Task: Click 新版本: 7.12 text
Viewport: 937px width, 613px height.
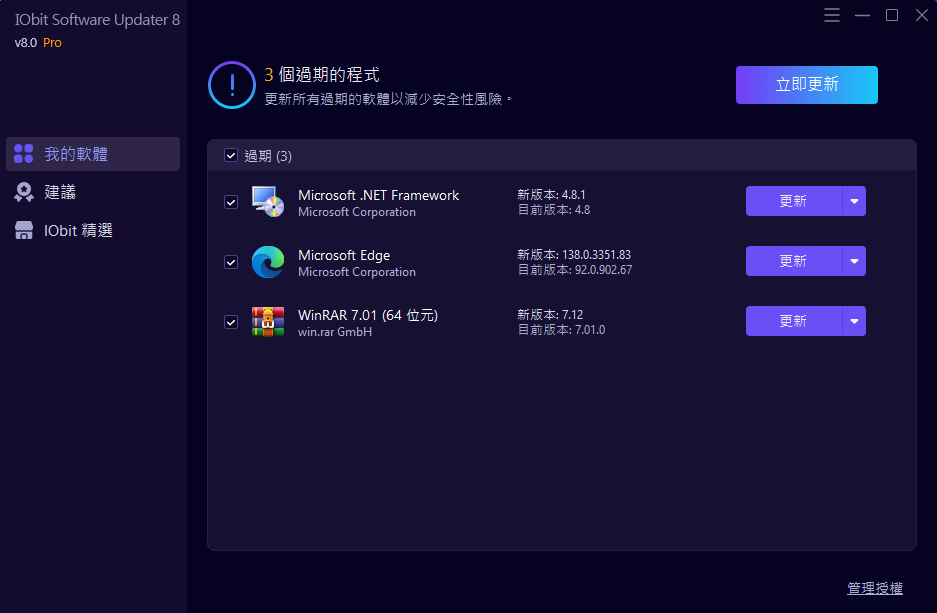Action: (550, 314)
